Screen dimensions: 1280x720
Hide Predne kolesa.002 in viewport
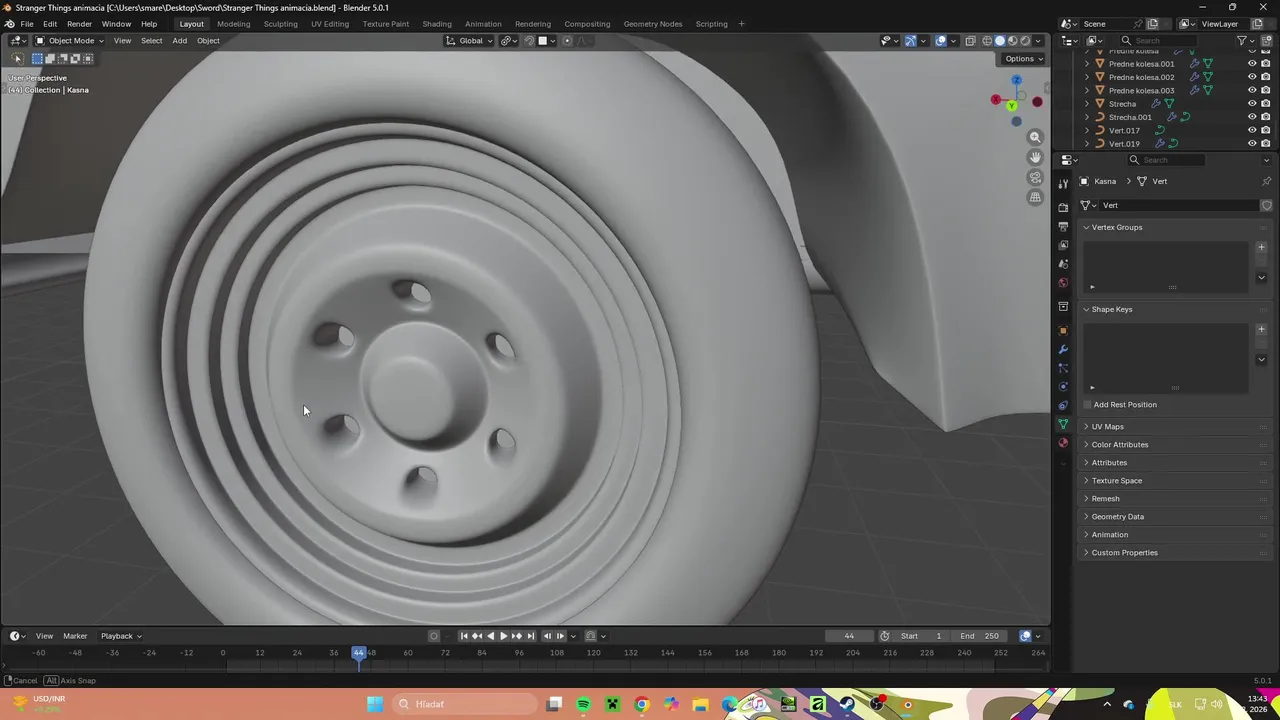[x=1252, y=77]
